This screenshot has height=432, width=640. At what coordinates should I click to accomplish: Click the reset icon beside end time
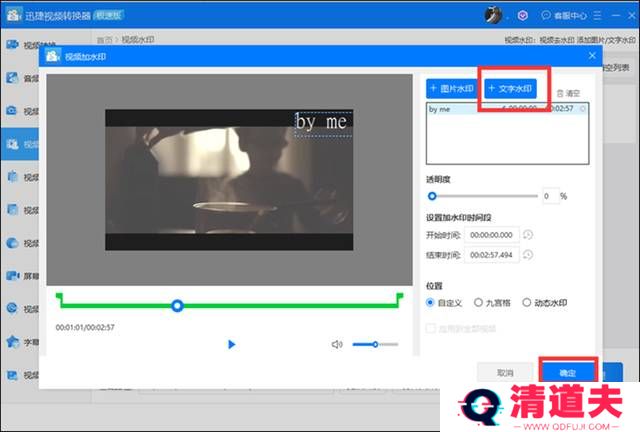point(527,255)
